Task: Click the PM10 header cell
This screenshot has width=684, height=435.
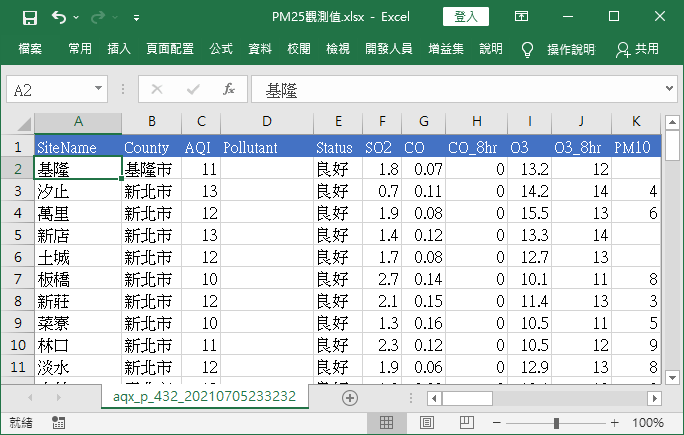Action: click(x=636, y=147)
